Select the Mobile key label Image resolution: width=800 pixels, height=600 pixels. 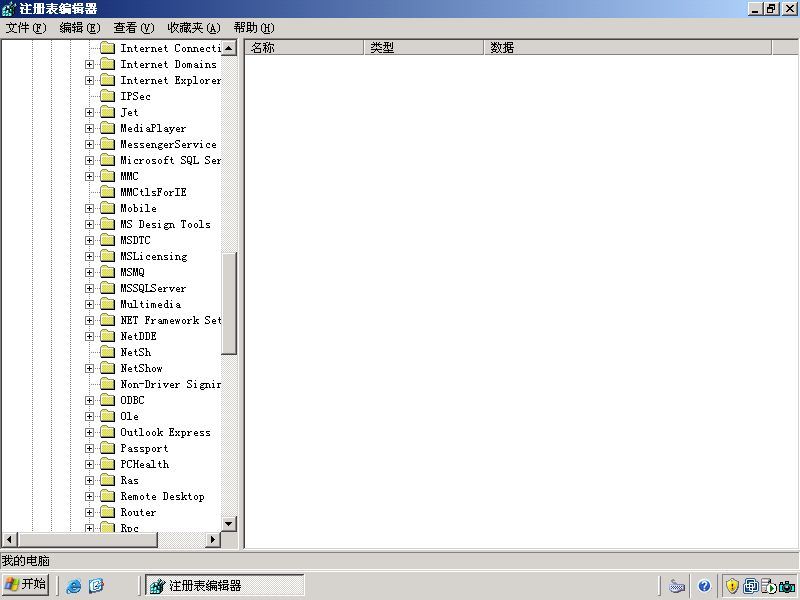pyautogui.click(x=138, y=208)
